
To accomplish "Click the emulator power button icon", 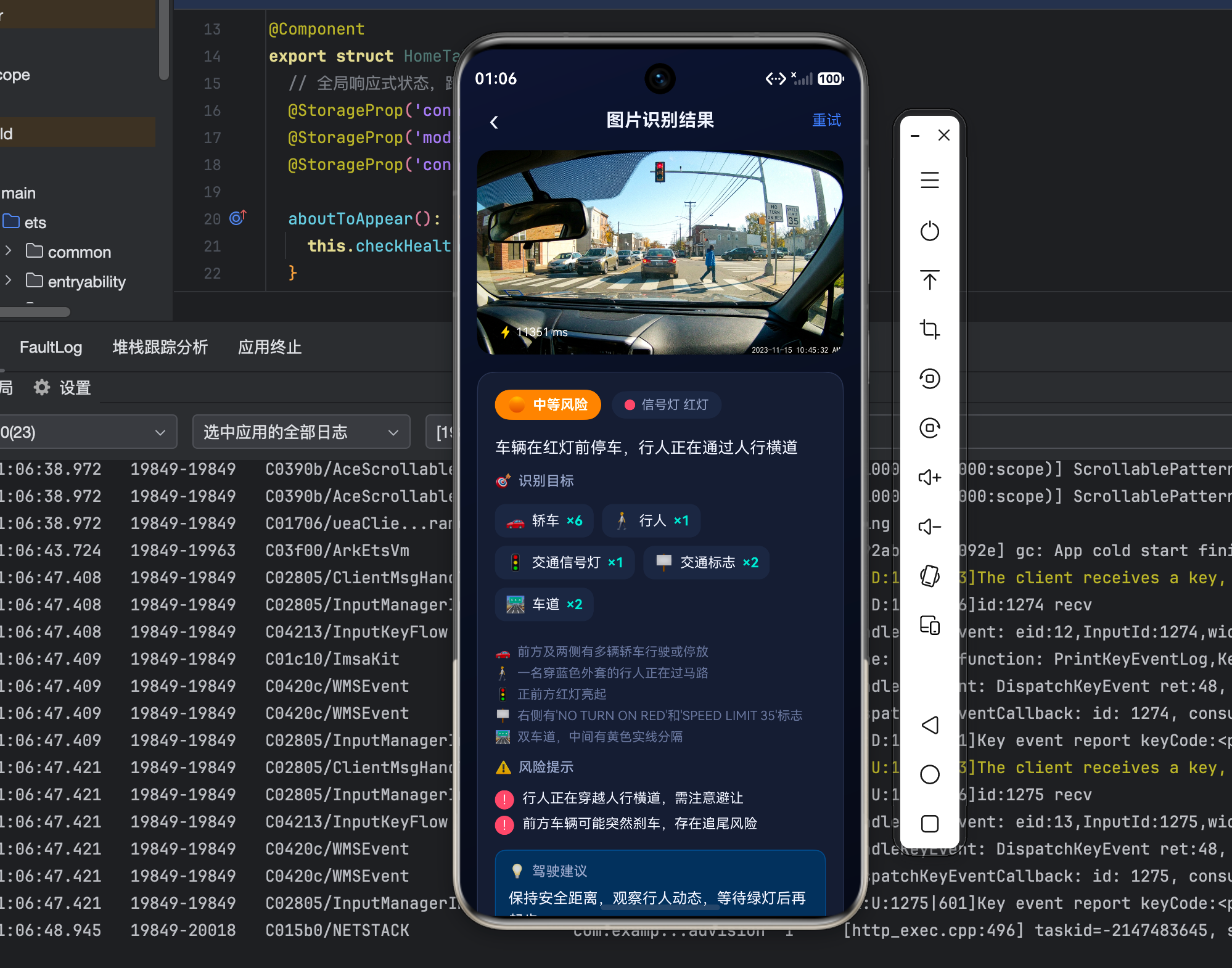I will click(x=930, y=231).
